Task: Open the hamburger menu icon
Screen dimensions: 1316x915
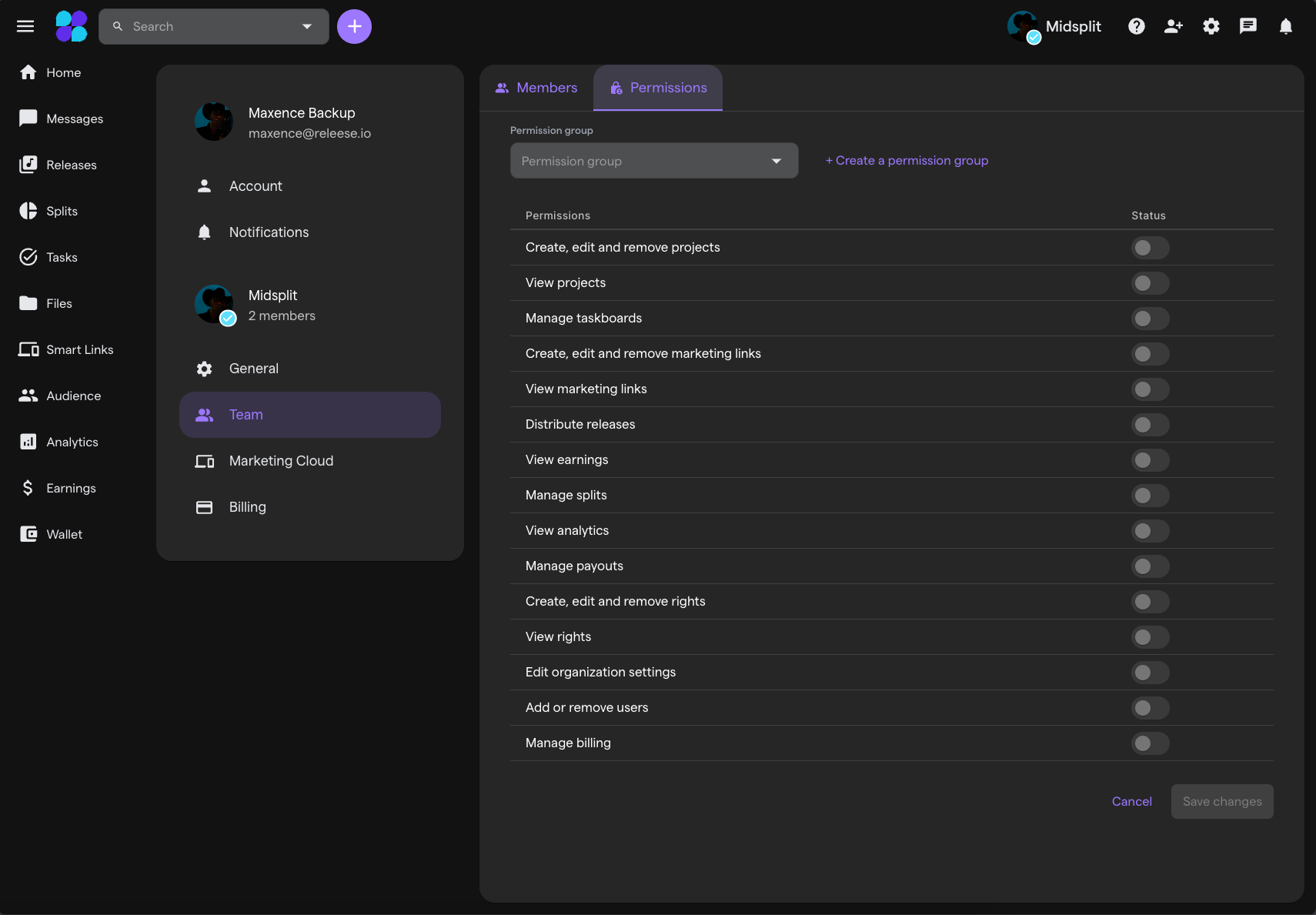Action: tap(25, 26)
